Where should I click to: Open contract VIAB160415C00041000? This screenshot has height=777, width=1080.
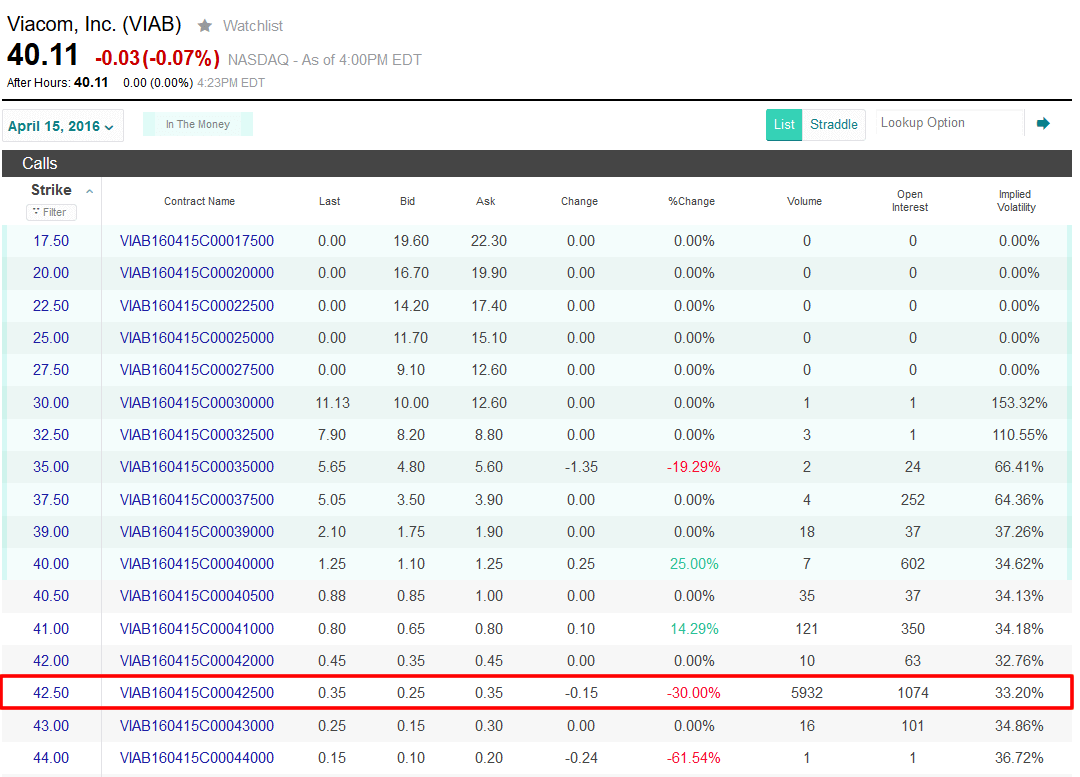pyautogui.click(x=197, y=629)
